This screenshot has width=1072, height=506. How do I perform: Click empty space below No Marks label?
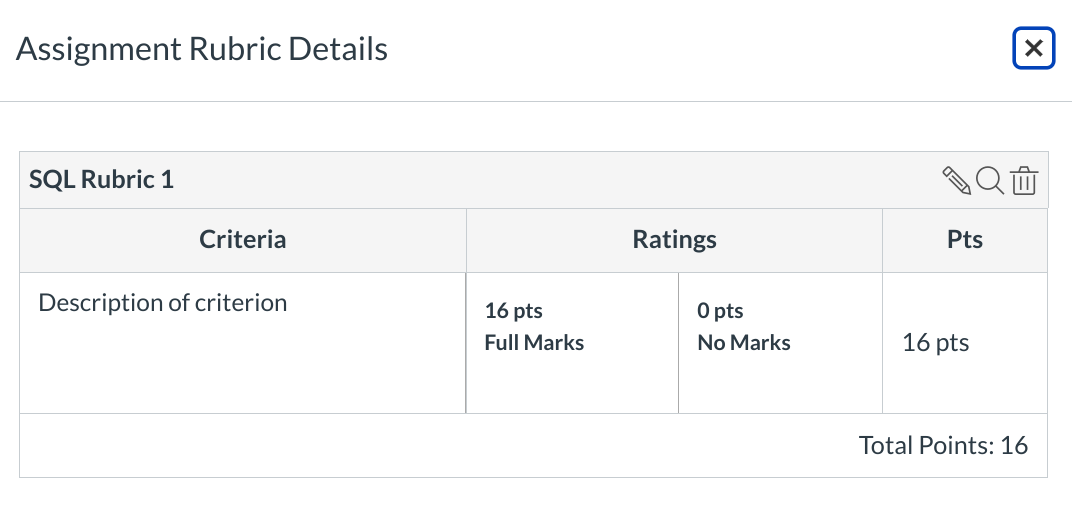coord(780,385)
